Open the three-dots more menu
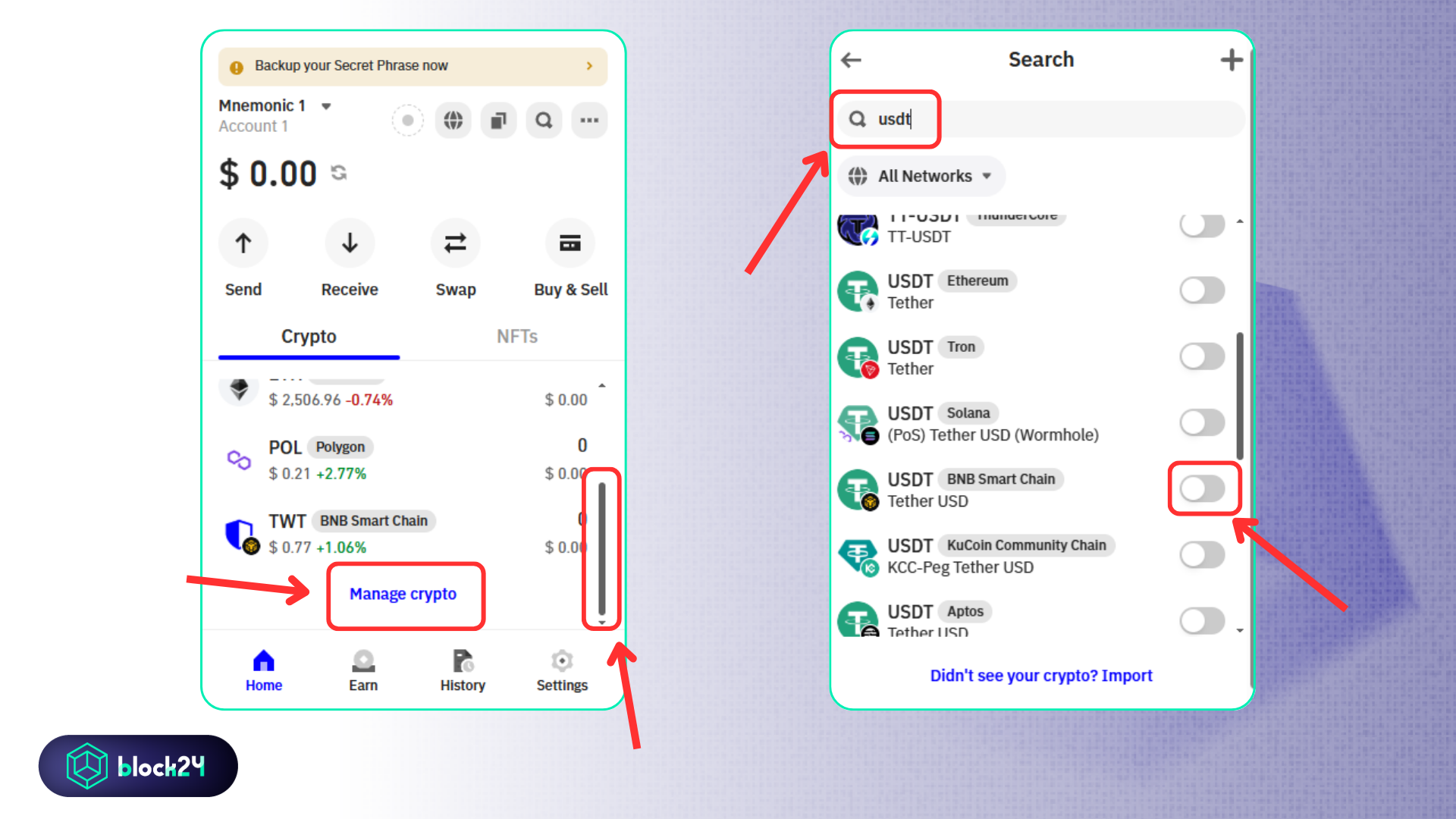The image size is (1456, 819). (589, 121)
